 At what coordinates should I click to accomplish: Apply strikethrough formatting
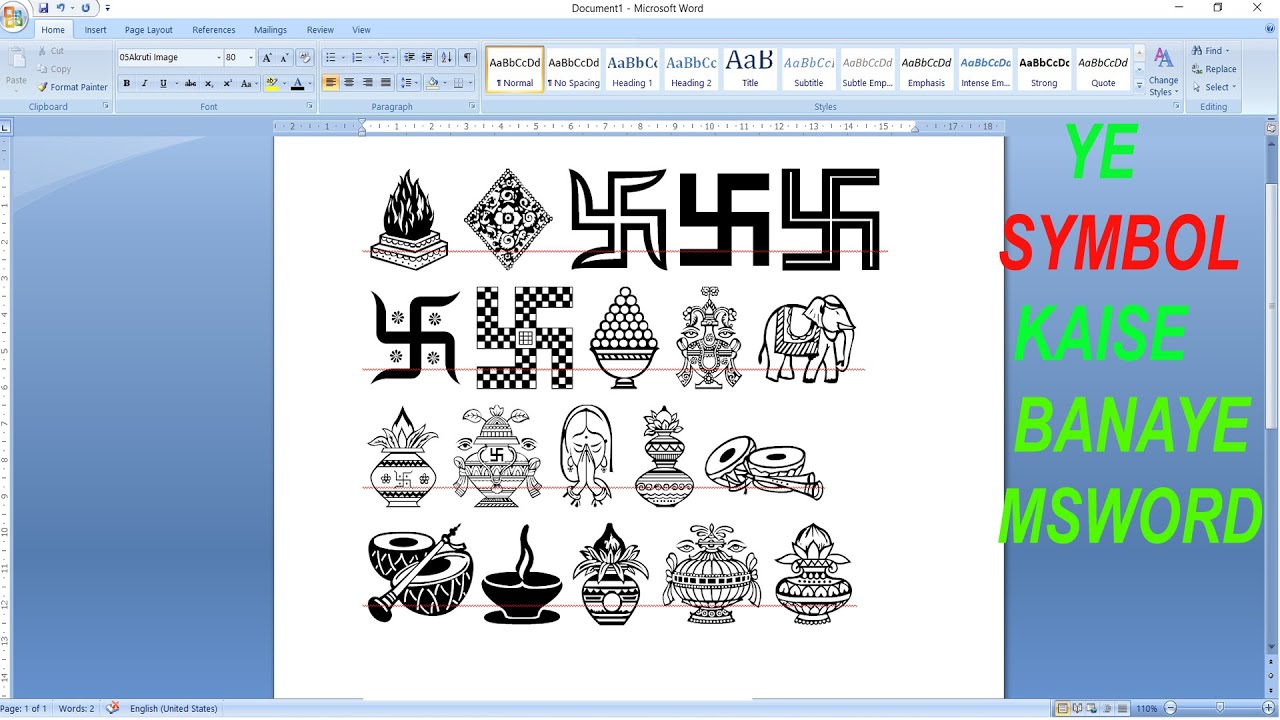click(190, 83)
